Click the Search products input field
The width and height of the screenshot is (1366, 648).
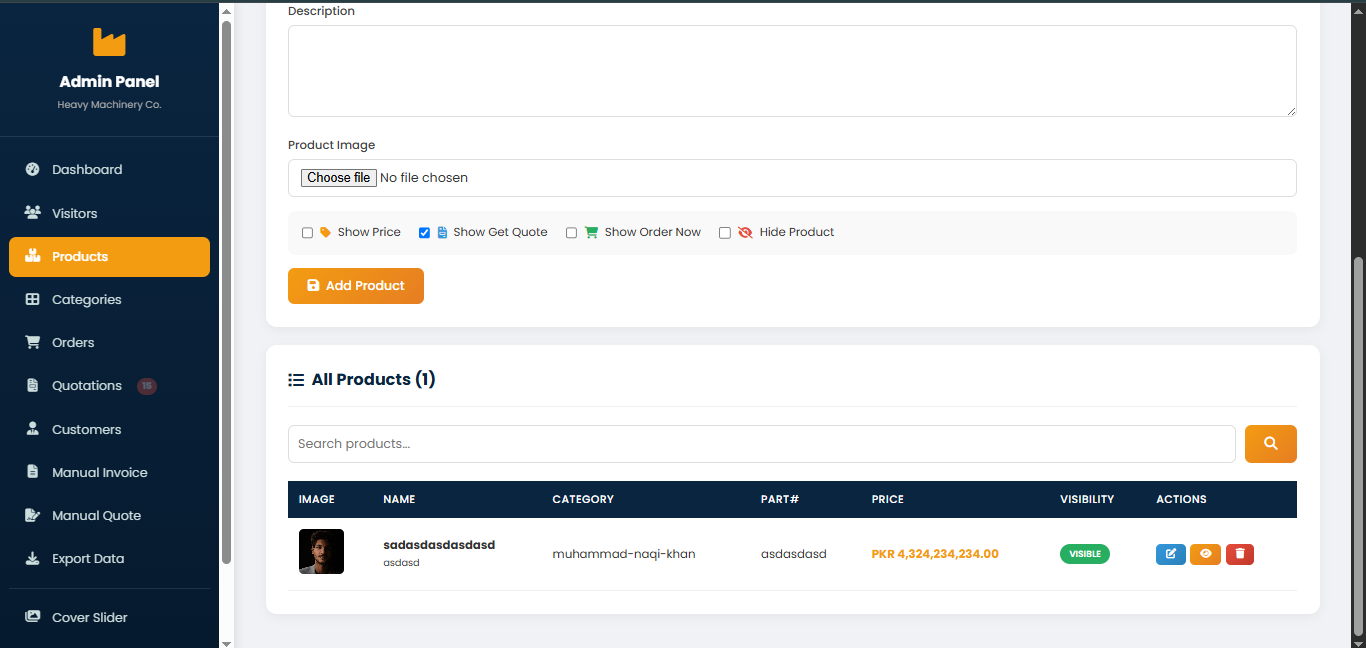point(762,444)
